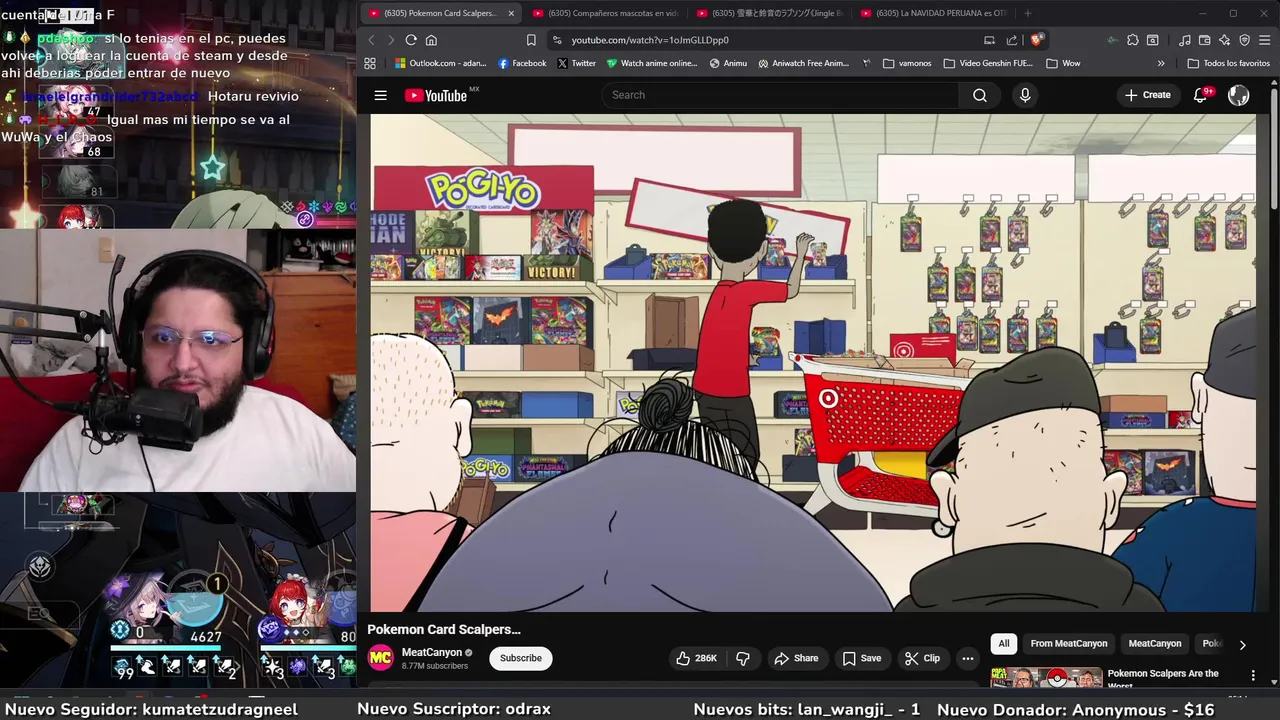Switch to the La NAVIDAD PERUANA tab
Viewport: 1280px width, 720px height.
[933, 13]
